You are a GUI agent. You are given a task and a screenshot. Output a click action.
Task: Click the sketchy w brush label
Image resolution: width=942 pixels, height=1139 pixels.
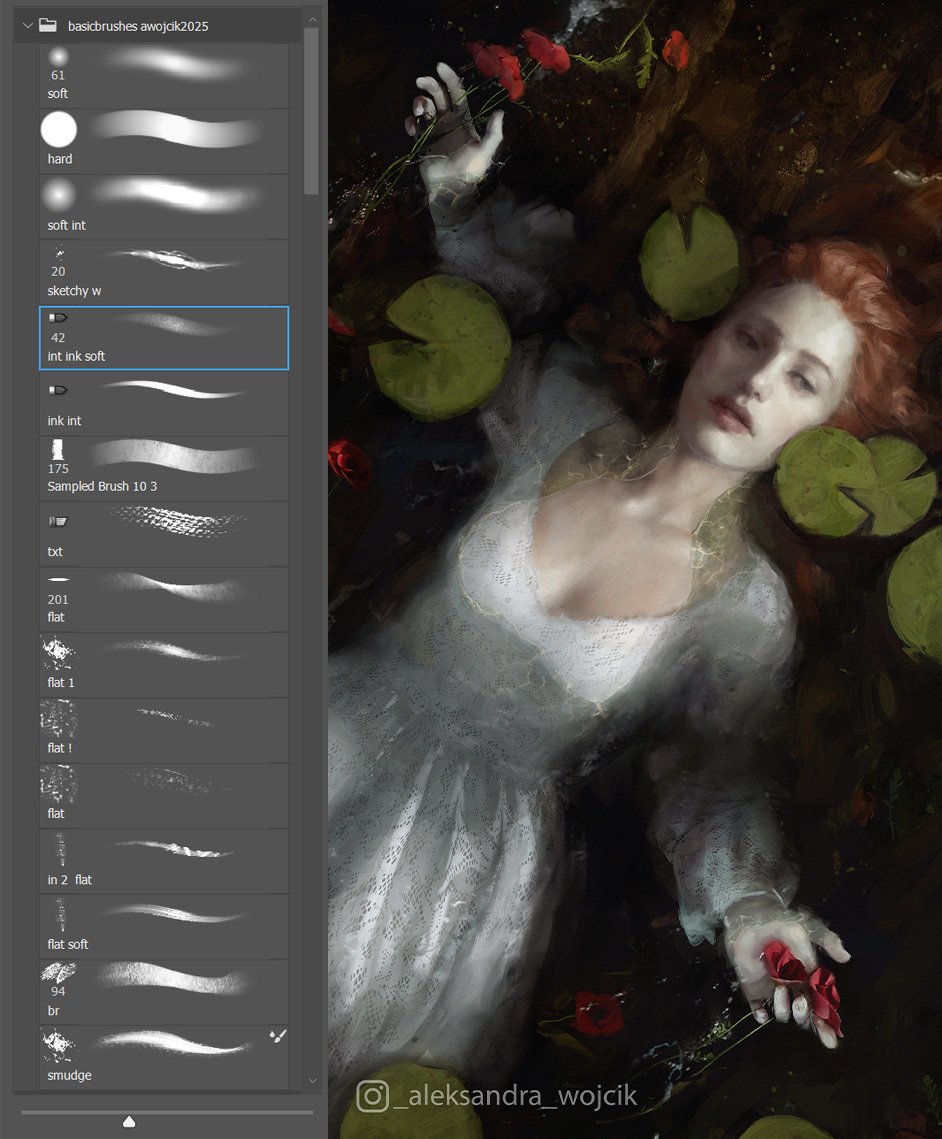tap(74, 291)
